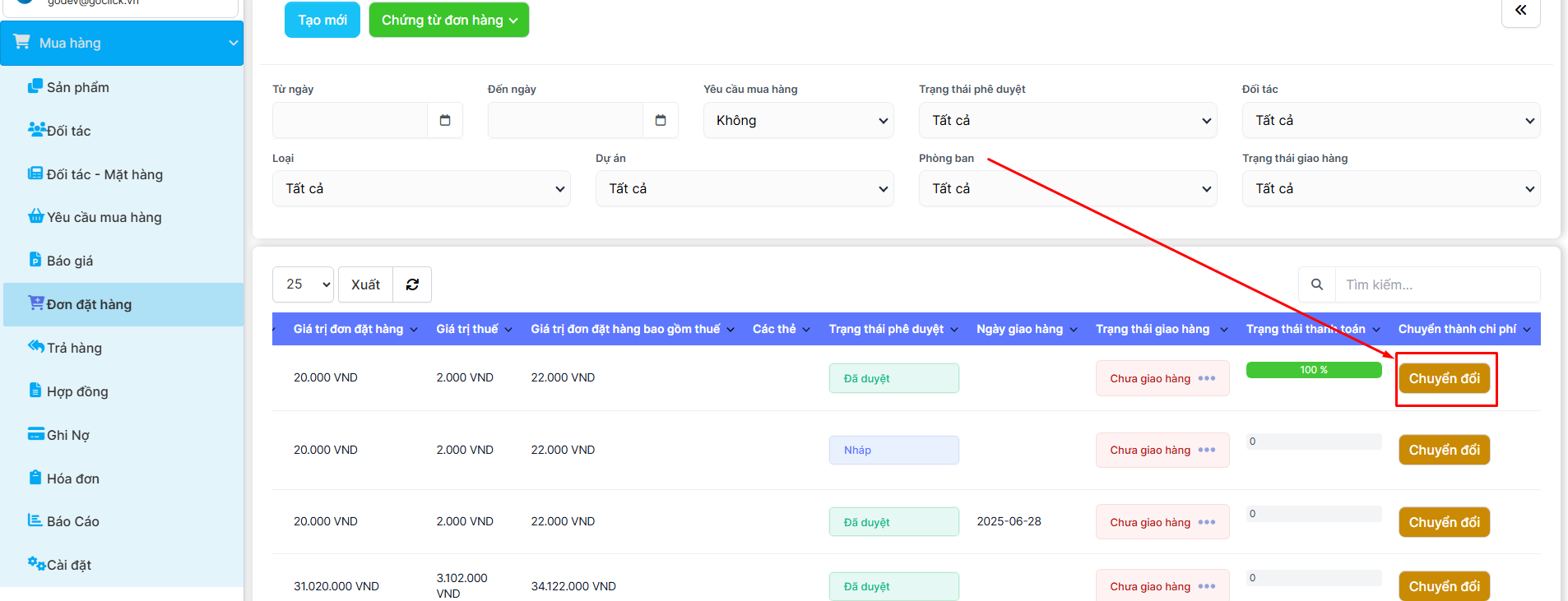This screenshot has width=1568, height=601.
Task: Open the Chứng từ đơn hàng dropdown
Action: tap(448, 20)
